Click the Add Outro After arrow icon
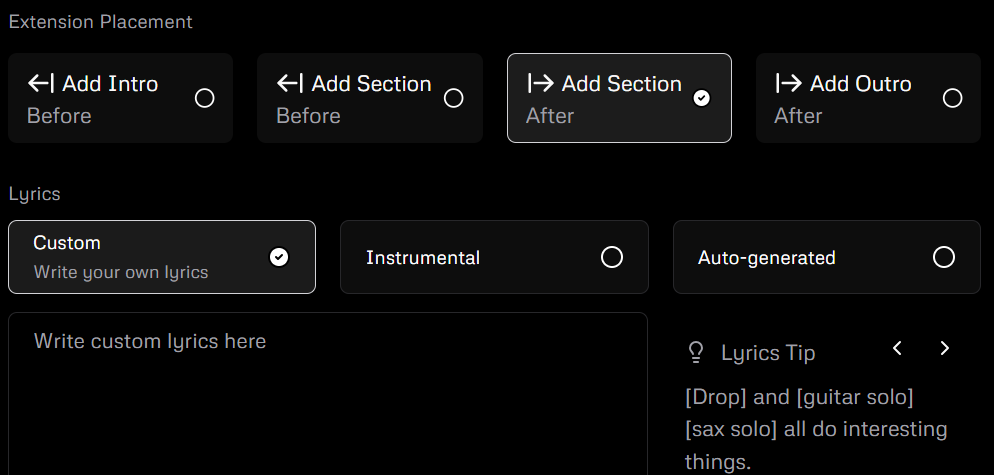Image resolution: width=994 pixels, height=475 pixels. [x=788, y=84]
